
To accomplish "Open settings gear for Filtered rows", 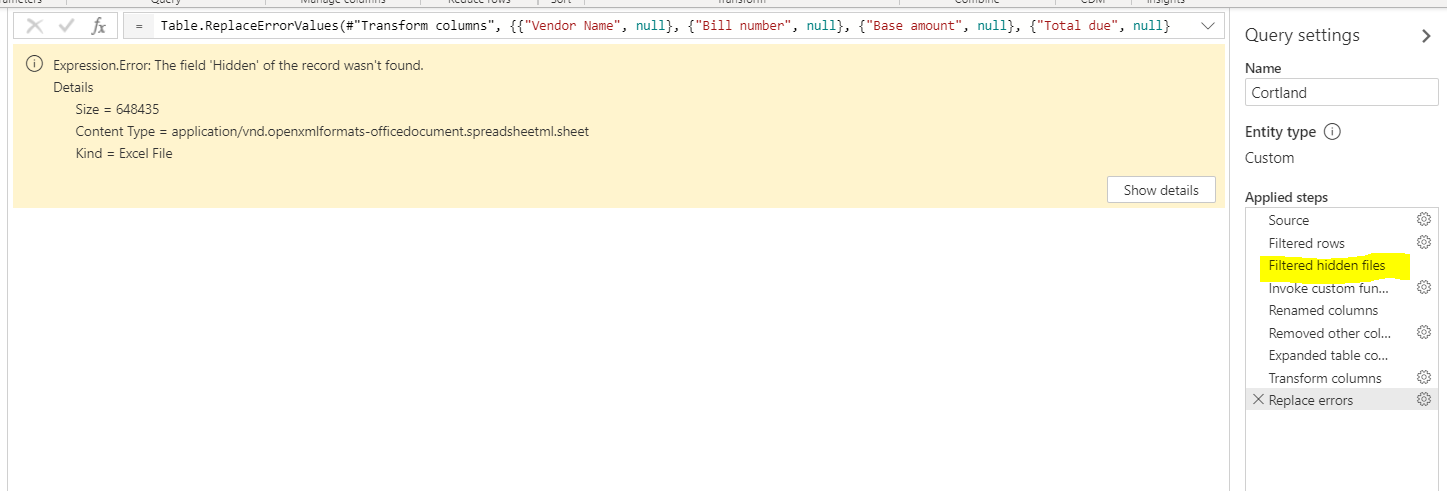I will point(1424,242).
